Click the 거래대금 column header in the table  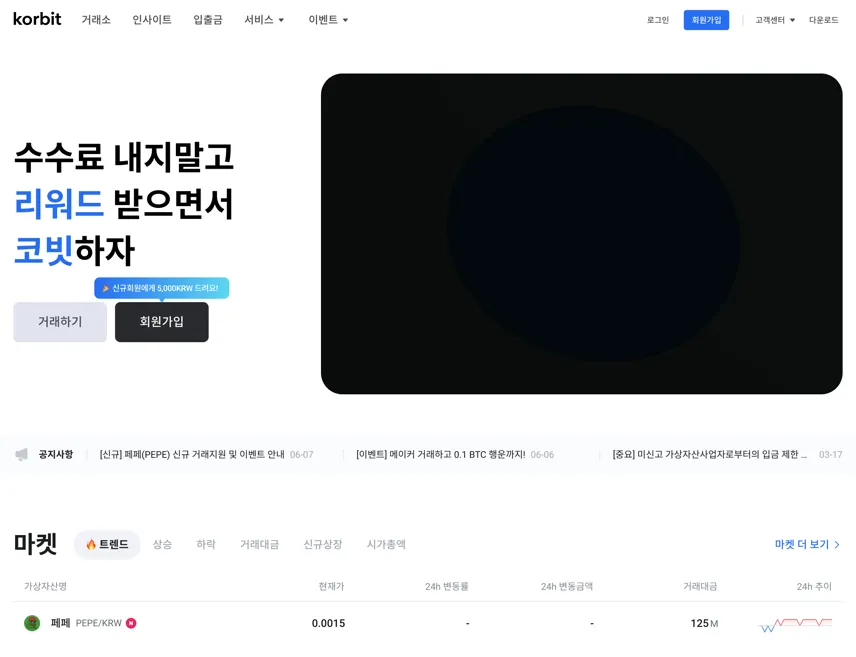(x=700, y=587)
